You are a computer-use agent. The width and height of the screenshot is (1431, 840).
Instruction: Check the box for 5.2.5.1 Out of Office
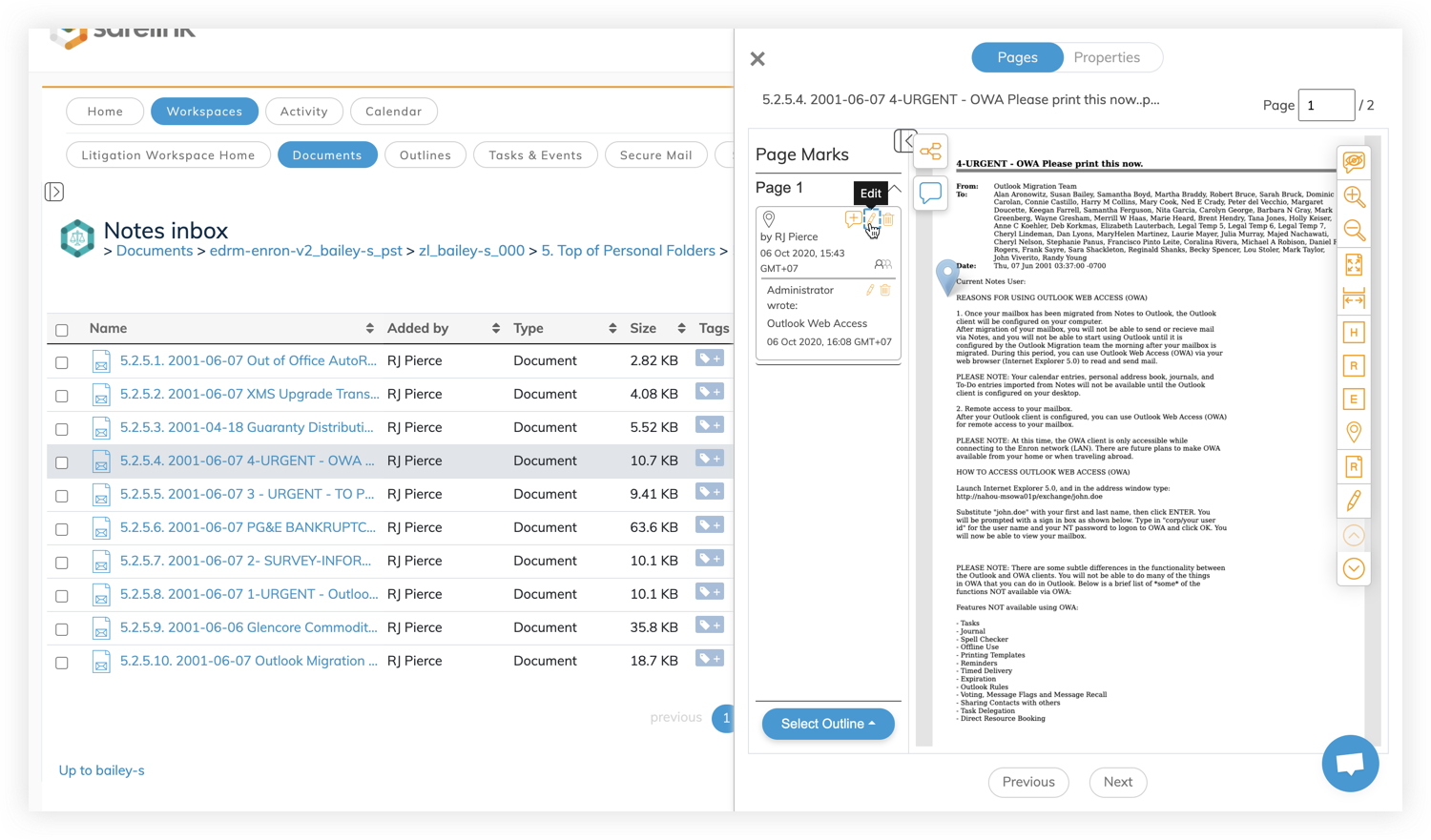tap(62, 362)
